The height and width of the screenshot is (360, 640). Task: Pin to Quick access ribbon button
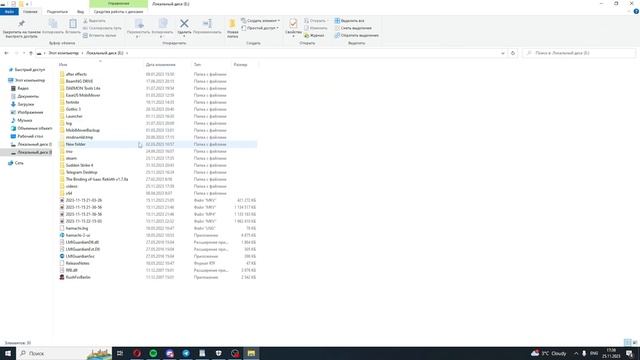[21, 29]
